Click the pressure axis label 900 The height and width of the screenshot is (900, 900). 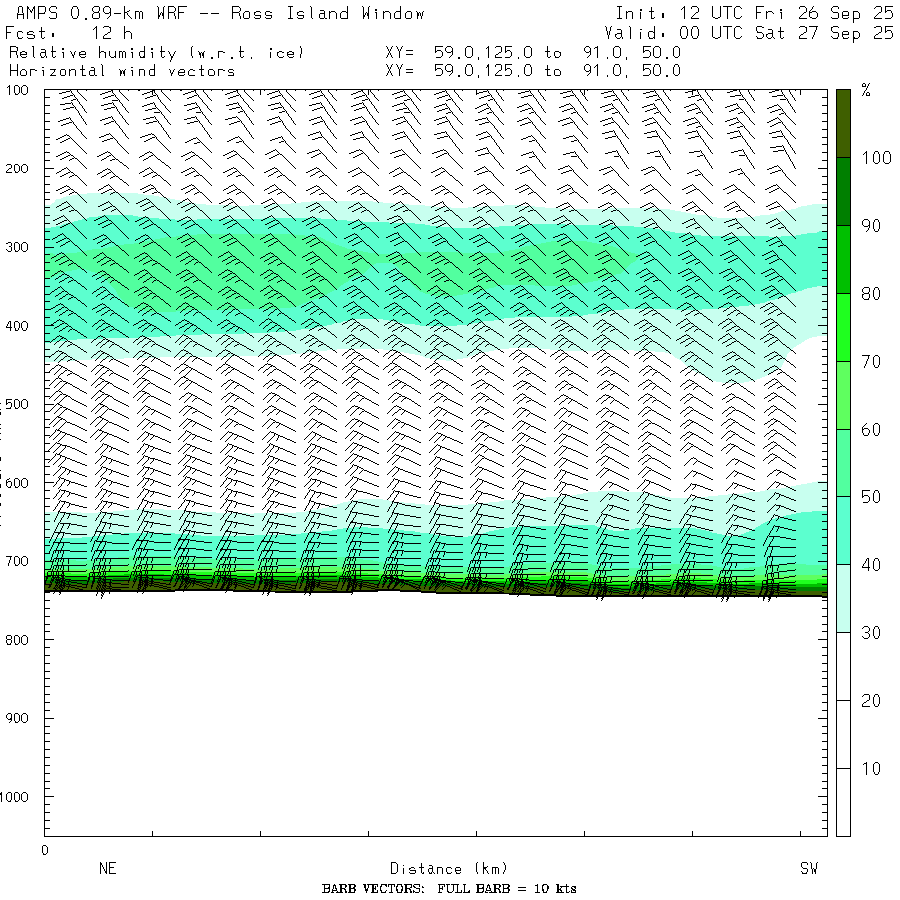[17, 719]
